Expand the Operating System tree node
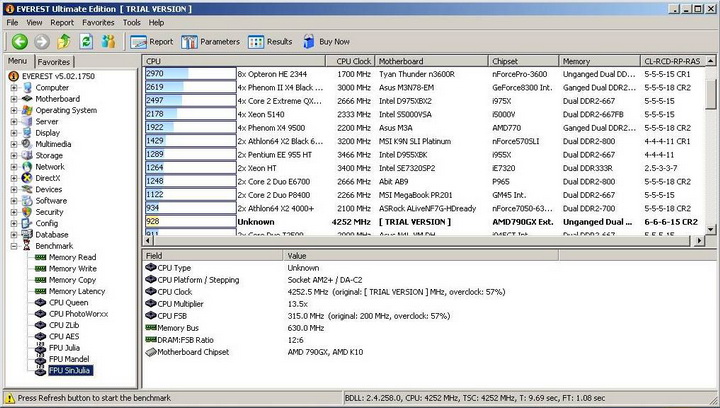The image size is (720, 408). point(14,110)
